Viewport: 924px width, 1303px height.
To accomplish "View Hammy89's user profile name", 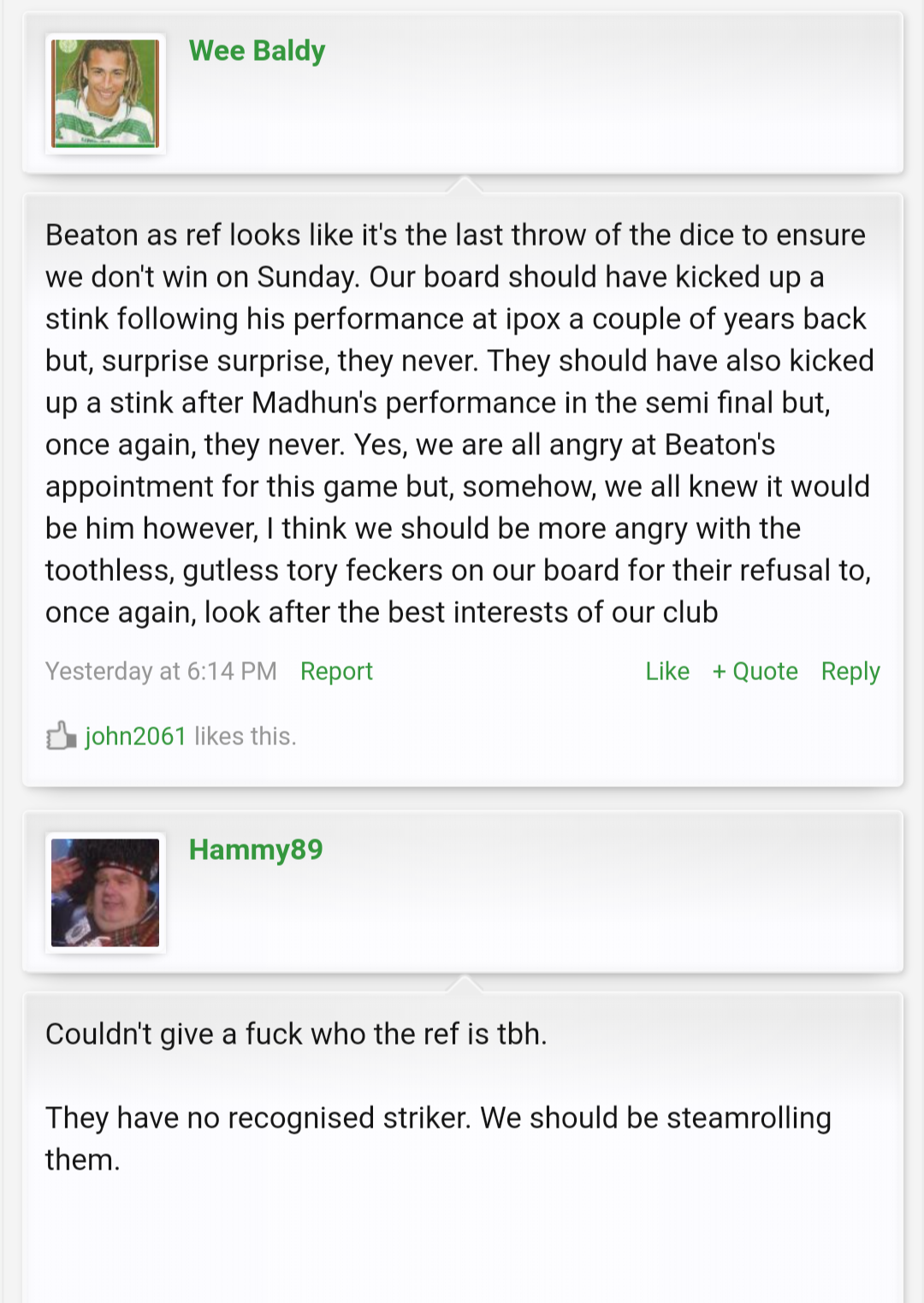I will [256, 850].
